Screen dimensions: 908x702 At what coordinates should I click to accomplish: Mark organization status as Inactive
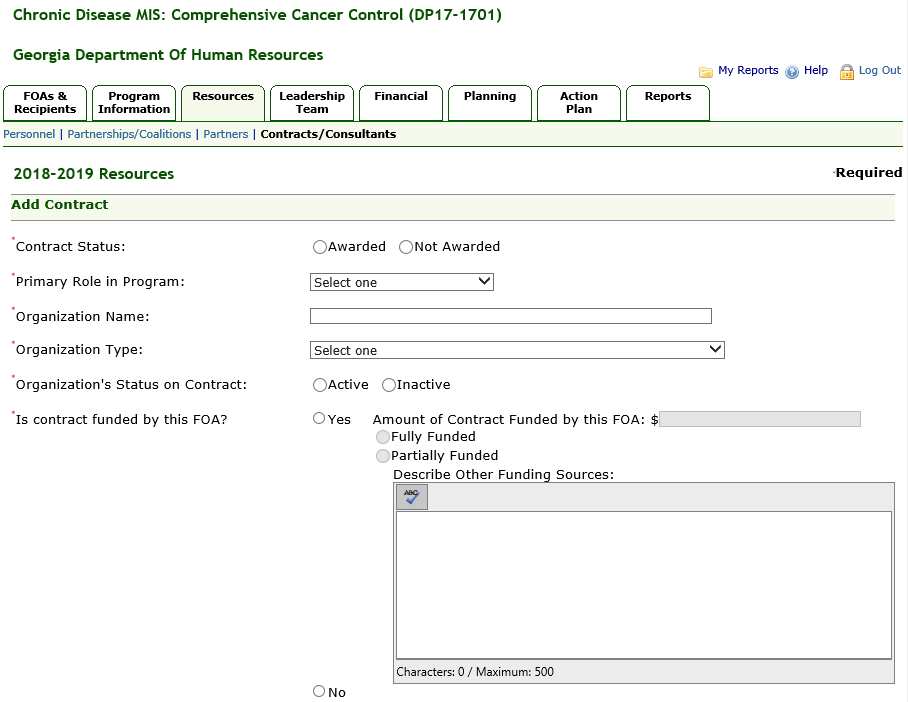coord(389,385)
